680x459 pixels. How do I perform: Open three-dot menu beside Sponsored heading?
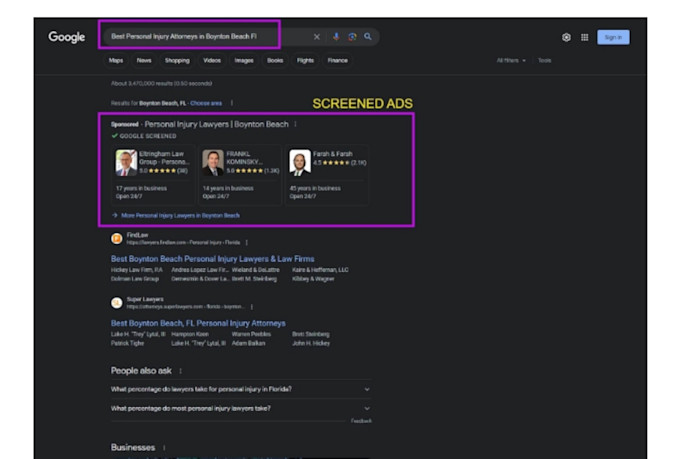coord(295,124)
